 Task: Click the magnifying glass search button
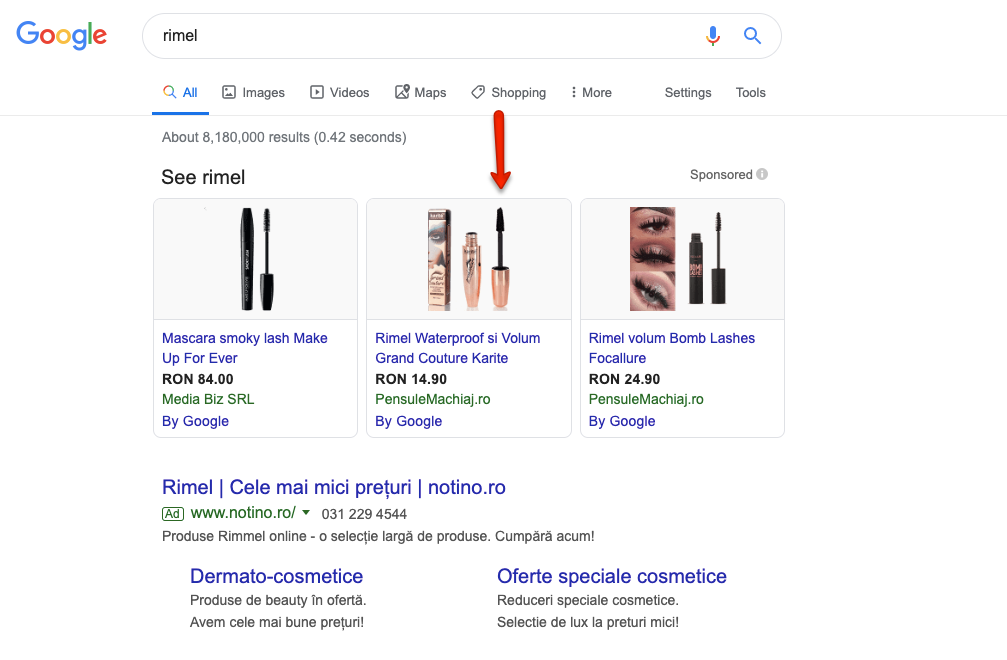point(753,36)
